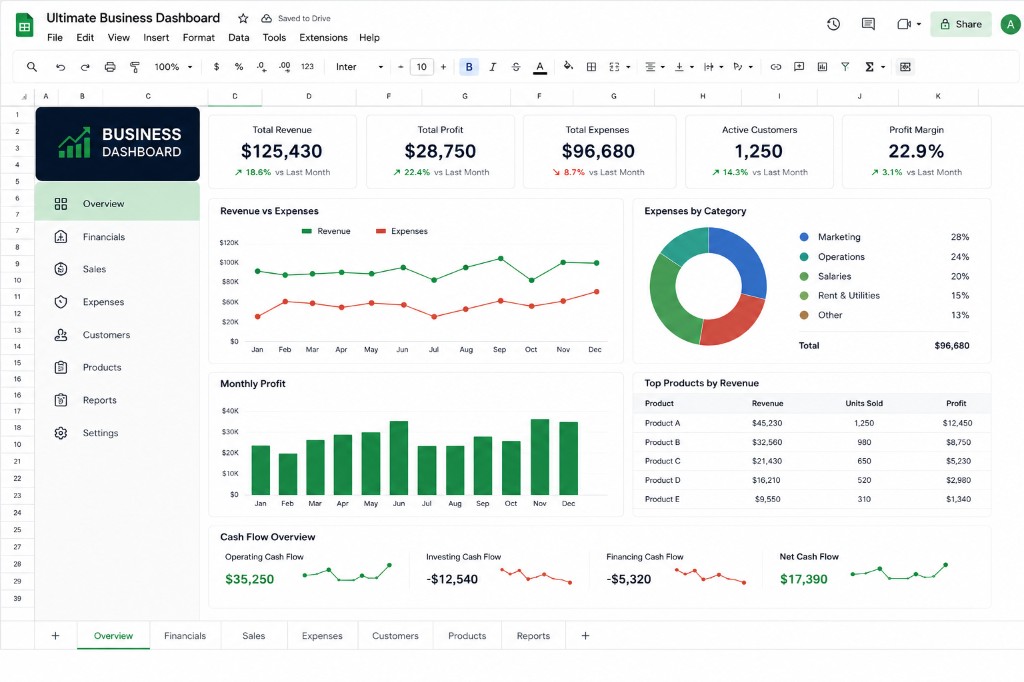1024x682 pixels.
Task: Open the search the menus magnifier
Action: click(x=31, y=67)
